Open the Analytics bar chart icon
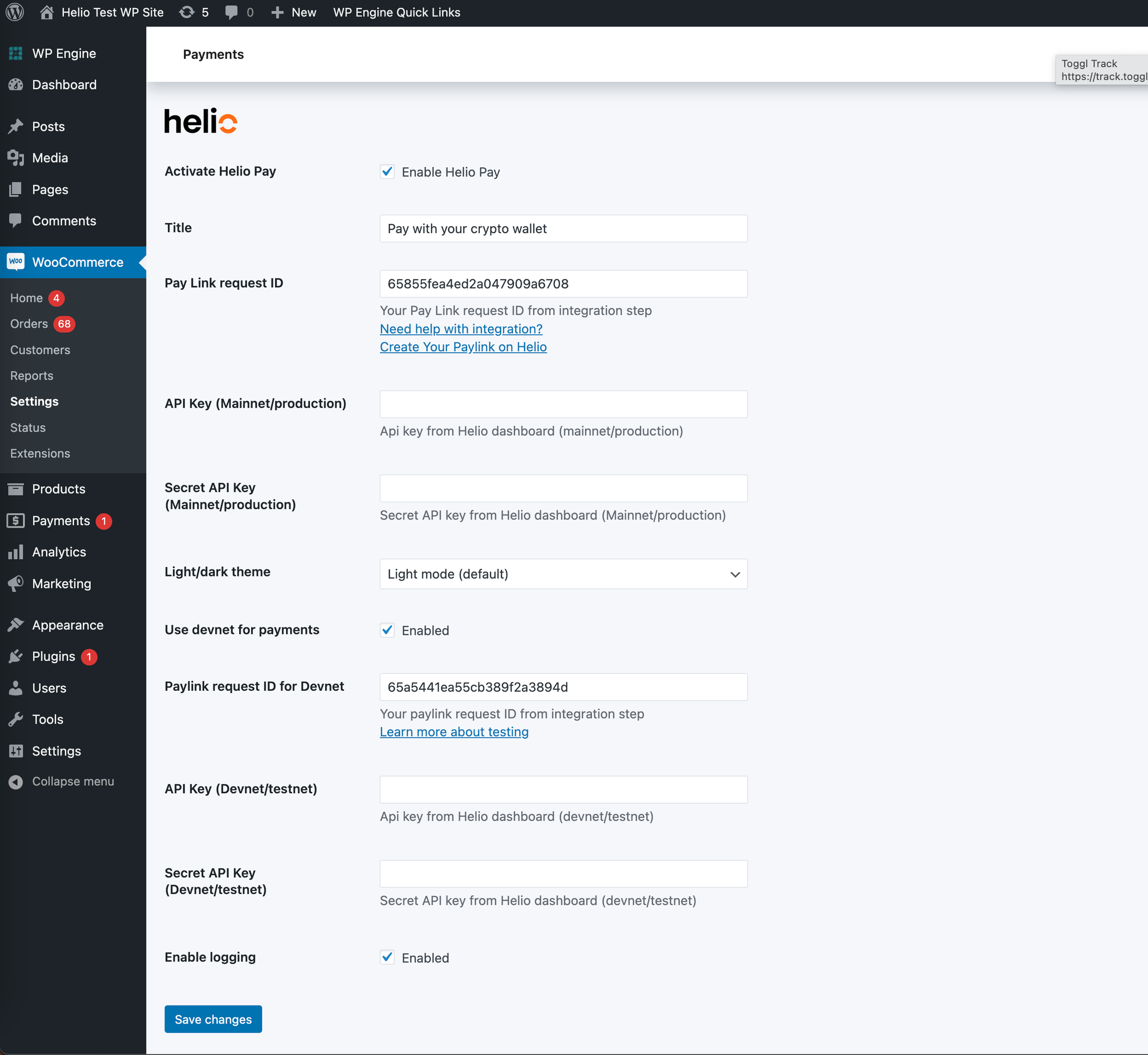 click(x=15, y=552)
